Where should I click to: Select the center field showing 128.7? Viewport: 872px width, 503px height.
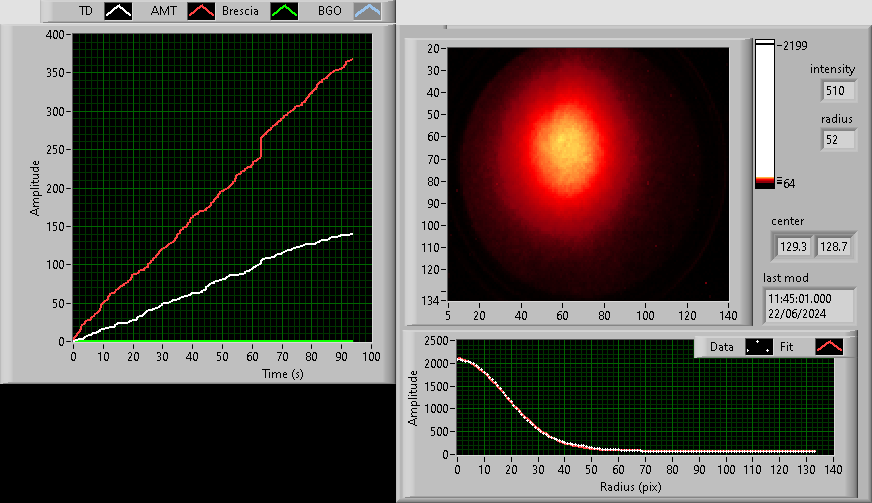(834, 245)
